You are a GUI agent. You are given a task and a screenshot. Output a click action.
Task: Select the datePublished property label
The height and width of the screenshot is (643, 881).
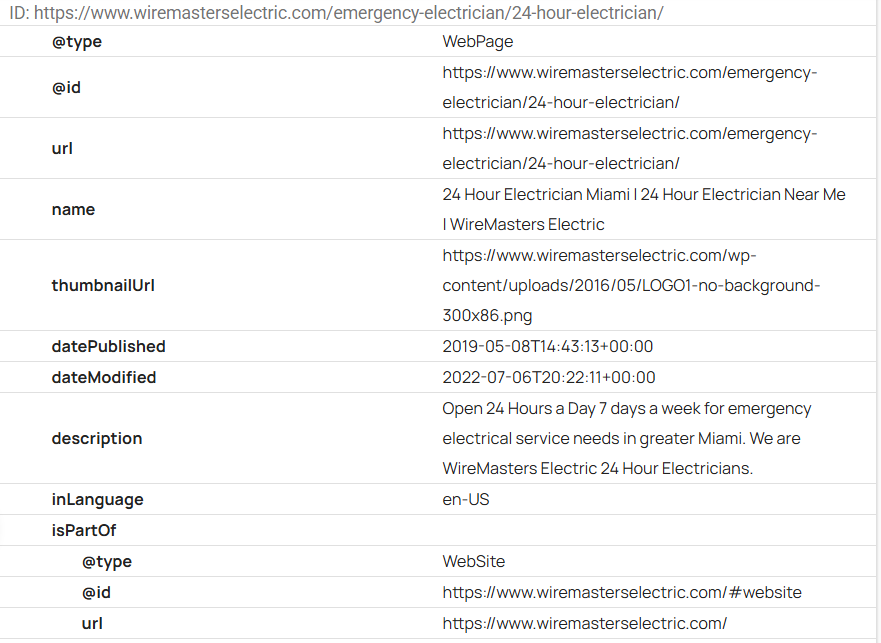(108, 346)
